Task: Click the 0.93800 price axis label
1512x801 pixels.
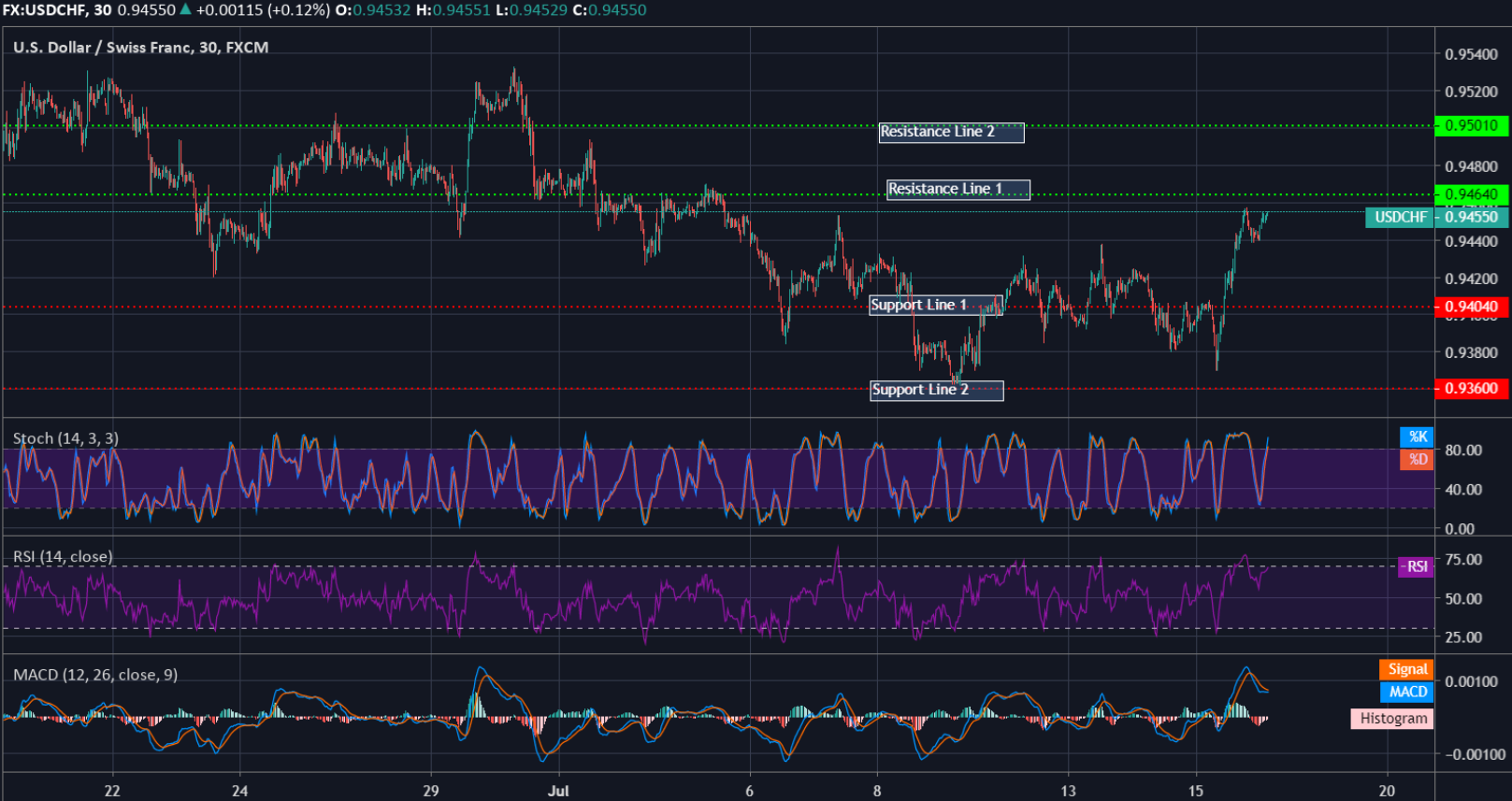Action: tap(1471, 352)
